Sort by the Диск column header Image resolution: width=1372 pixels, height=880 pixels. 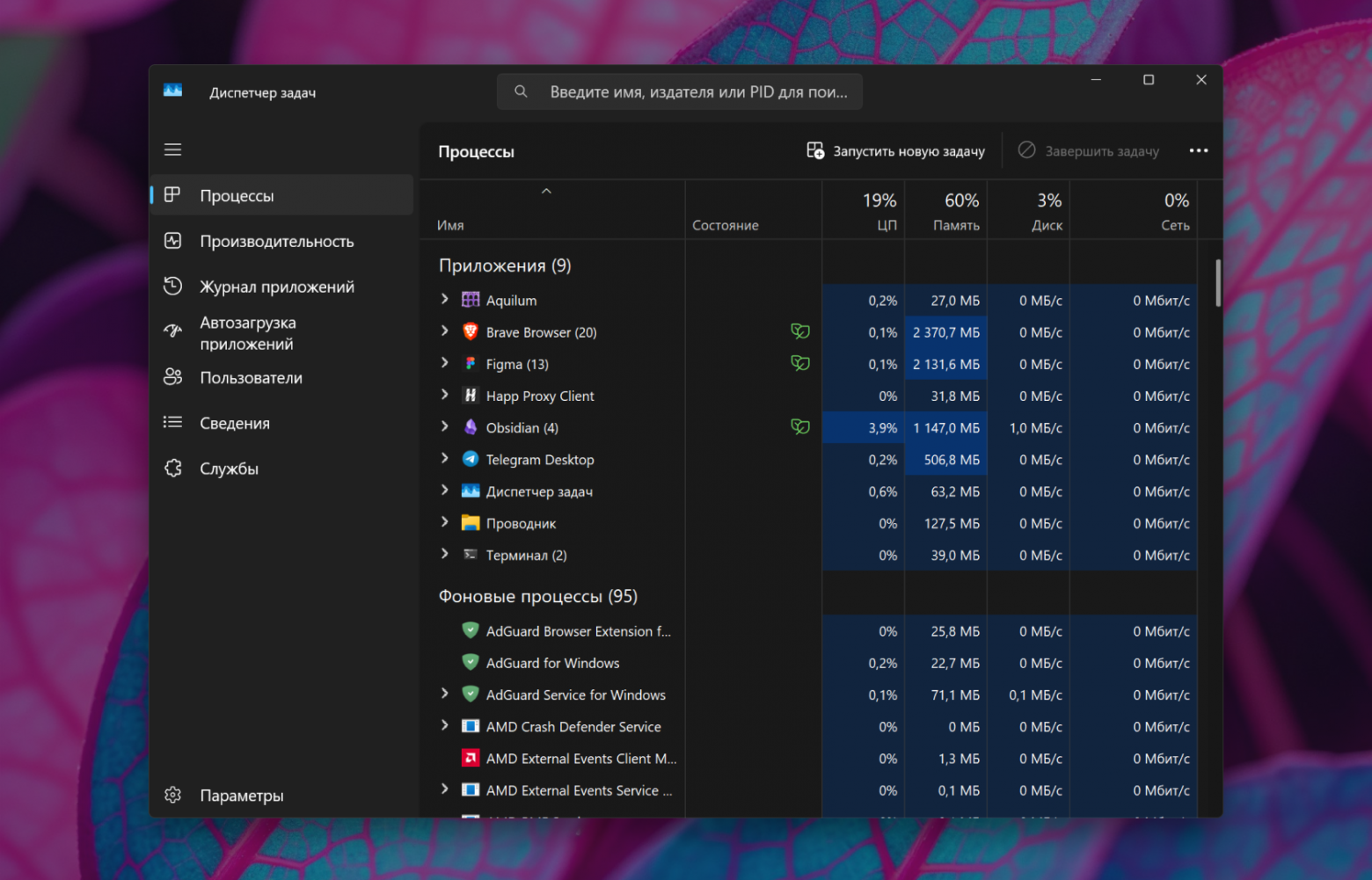[x=1028, y=211]
